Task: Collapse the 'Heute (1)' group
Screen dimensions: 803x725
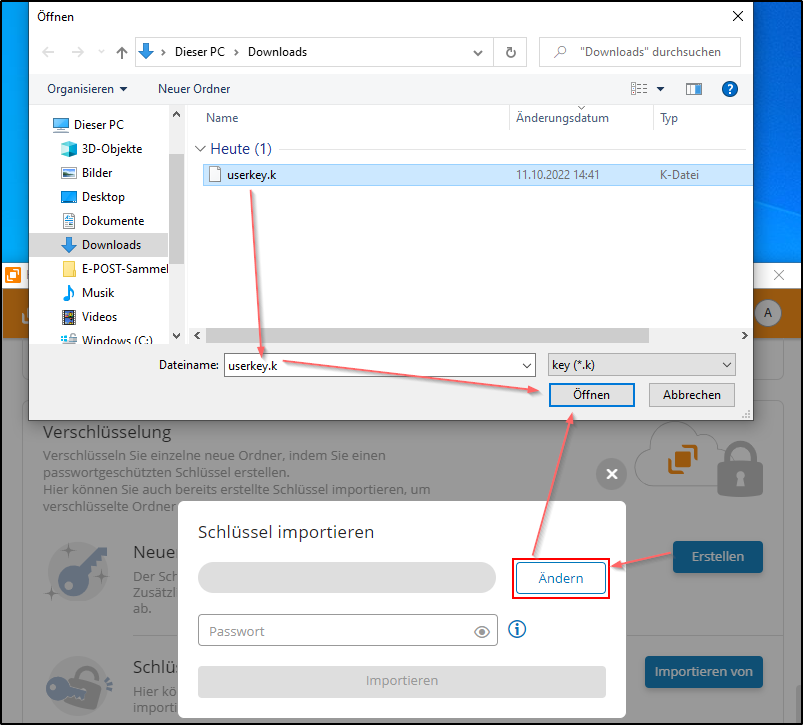Action: tap(199, 148)
